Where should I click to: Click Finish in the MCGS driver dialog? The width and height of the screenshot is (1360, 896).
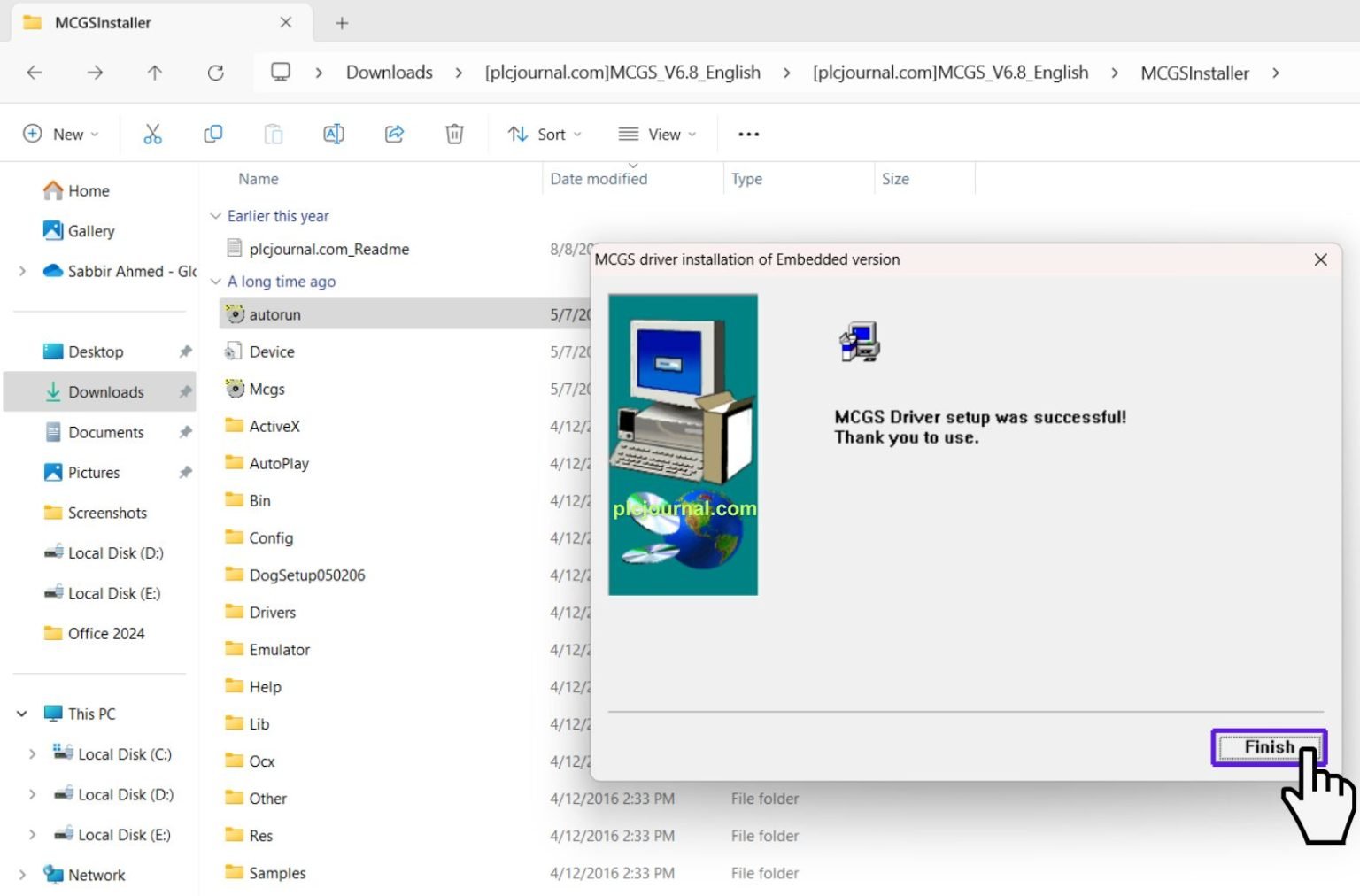[1269, 747]
